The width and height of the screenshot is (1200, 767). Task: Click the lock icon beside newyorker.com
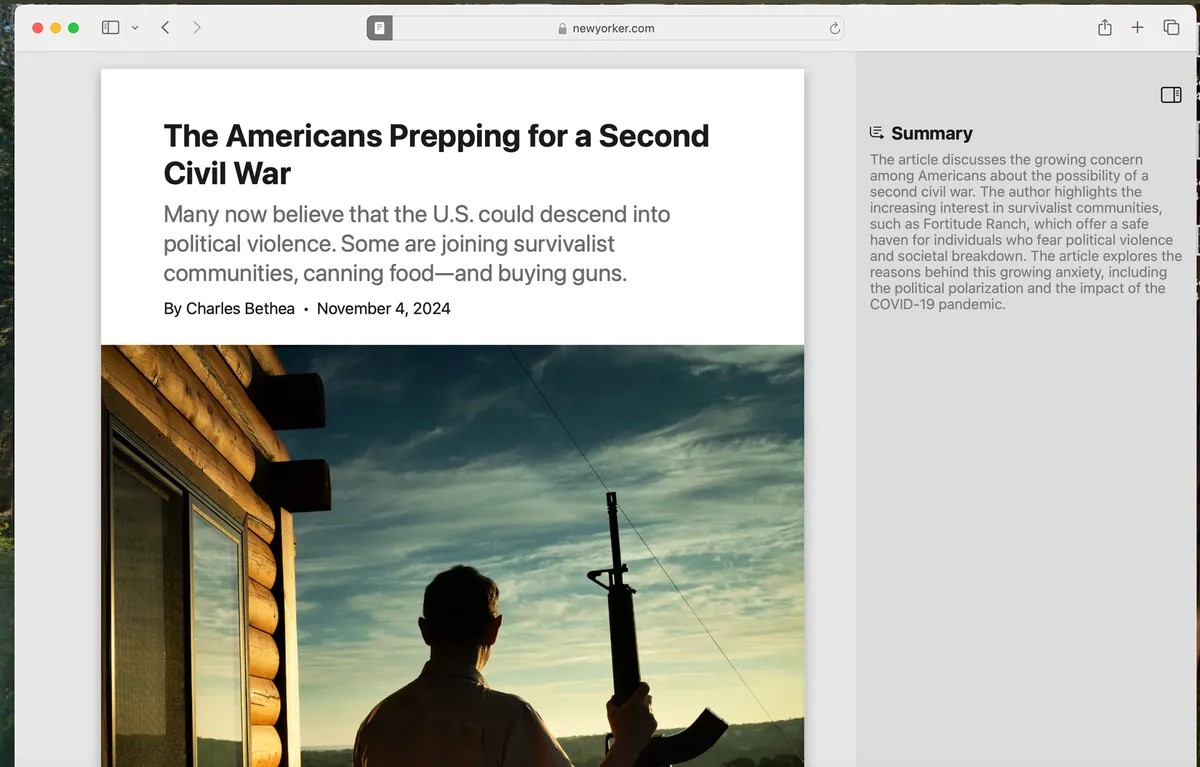562,29
